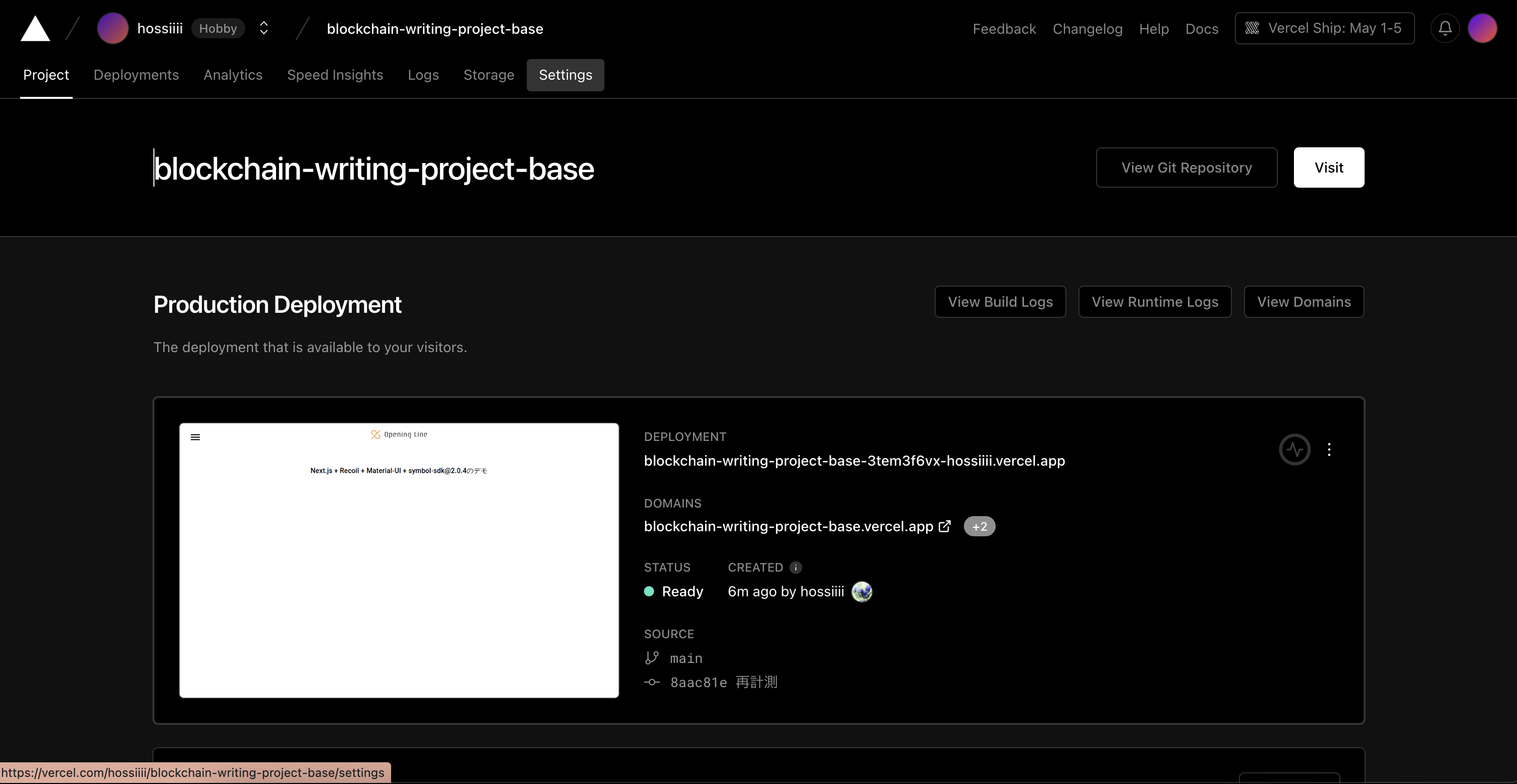Click the commit icon beside 8aac81e

(652, 682)
